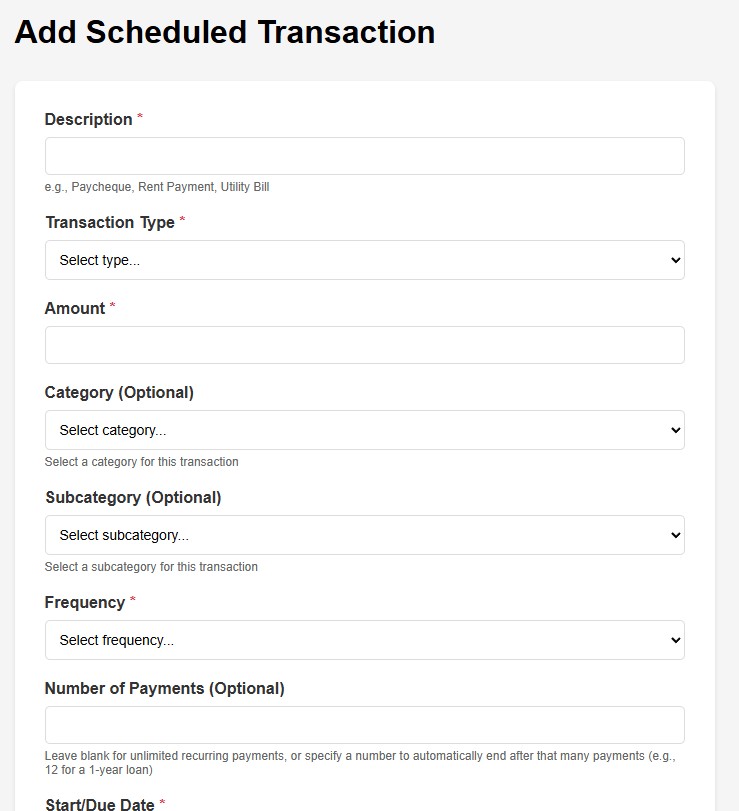Focus the Amount input box
Viewport: 739px width, 811px height.
pos(364,345)
